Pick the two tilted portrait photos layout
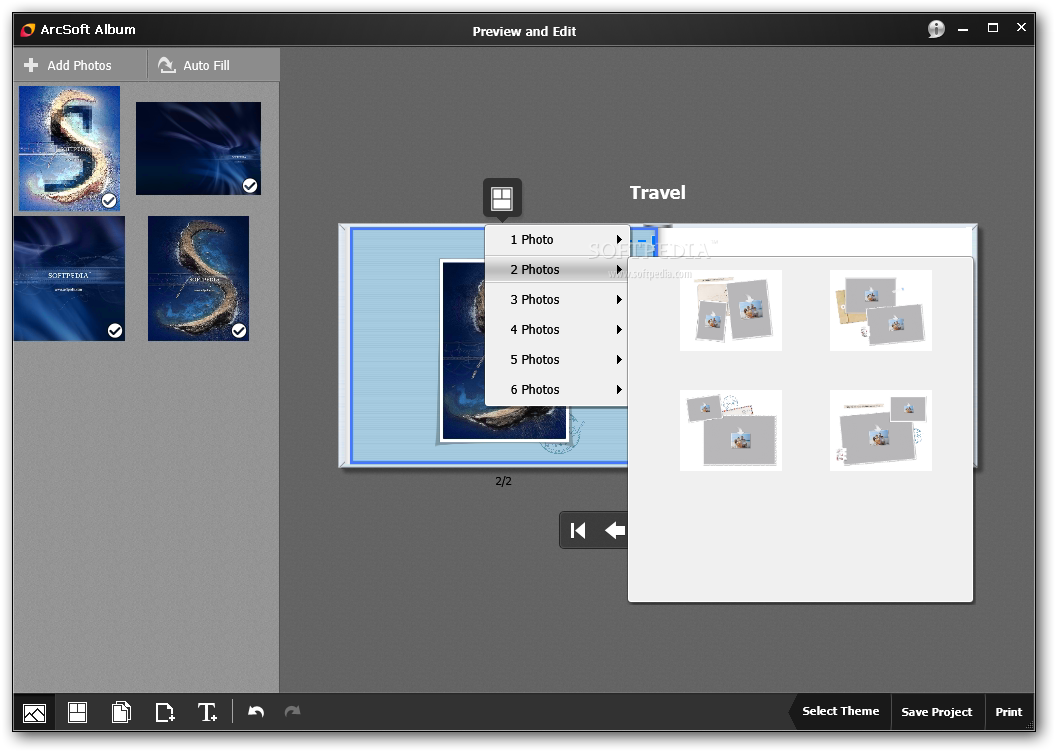Viewport: 1056px width, 752px height. coord(731,310)
